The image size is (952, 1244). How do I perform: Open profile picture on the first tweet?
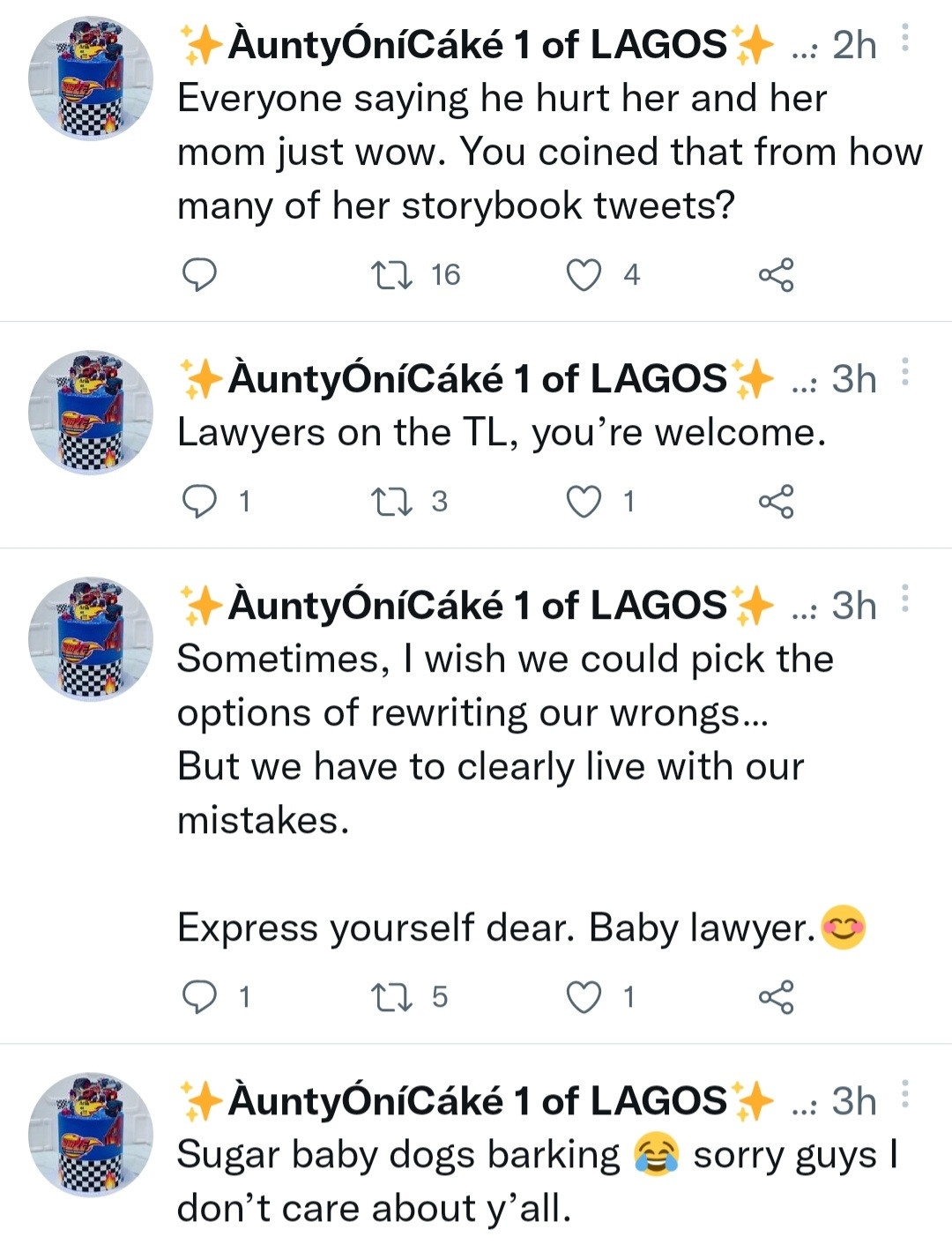coord(91,78)
